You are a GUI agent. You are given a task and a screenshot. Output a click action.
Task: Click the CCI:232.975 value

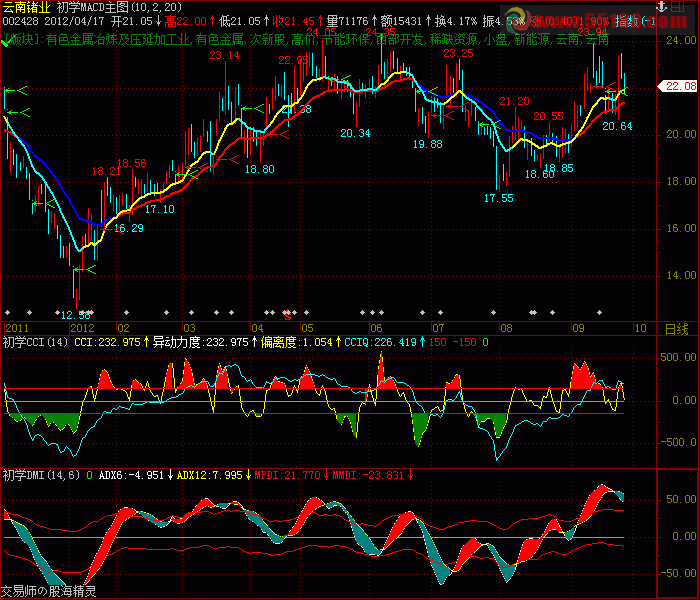click(107, 342)
